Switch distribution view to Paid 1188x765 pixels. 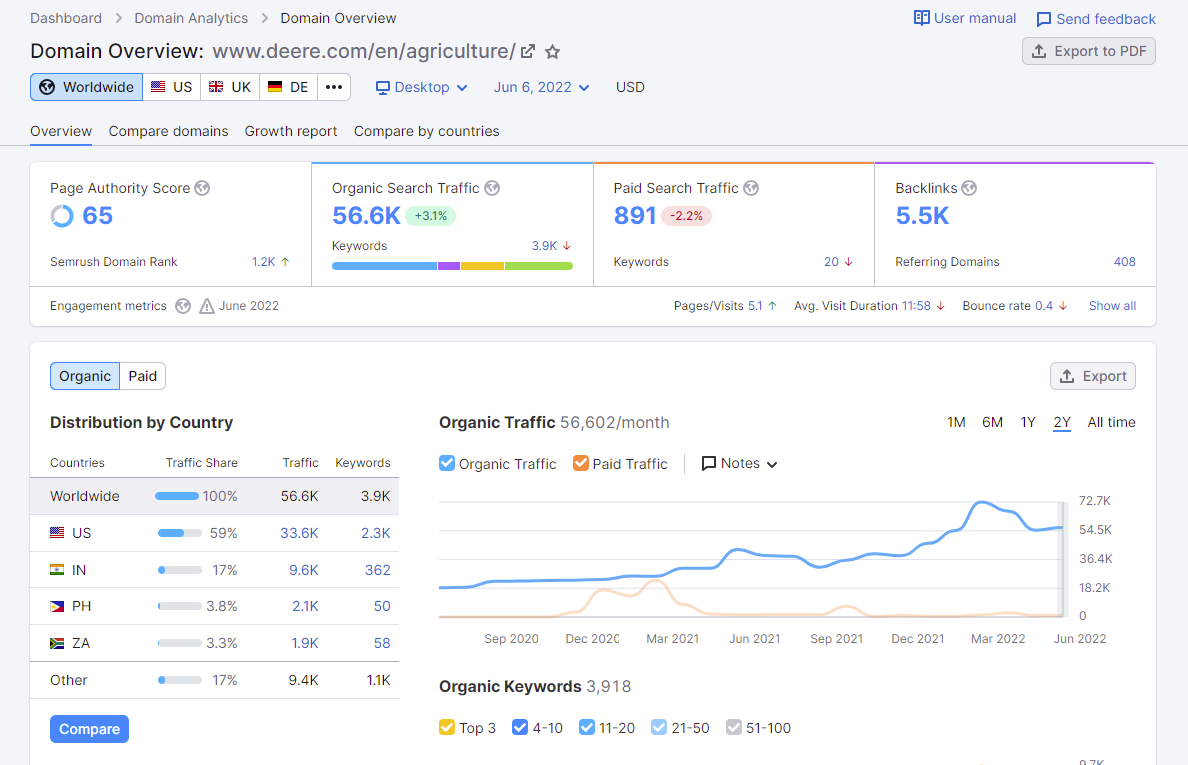click(142, 376)
